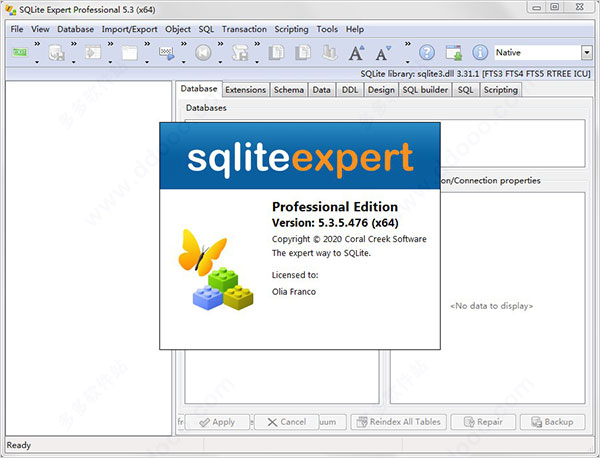Open the View menu
Viewport: 600px width, 458px height.
coord(40,29)
